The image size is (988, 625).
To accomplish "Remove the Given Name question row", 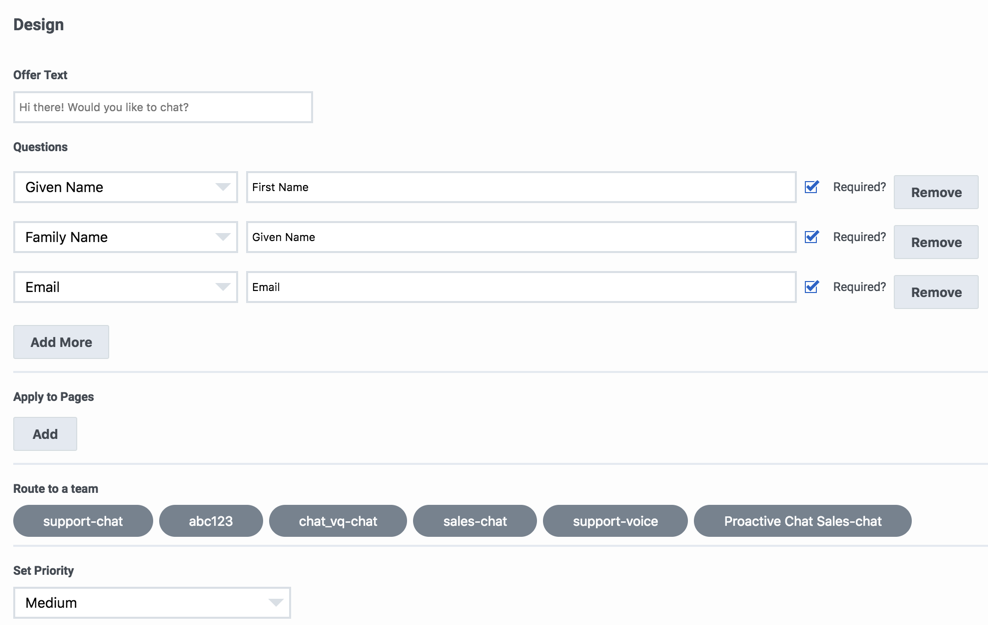I will (936, 192).
